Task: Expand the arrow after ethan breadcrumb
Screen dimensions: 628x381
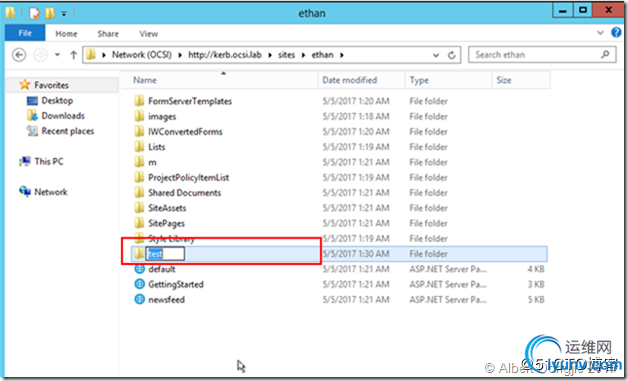Action: click(x=342, y=55)
